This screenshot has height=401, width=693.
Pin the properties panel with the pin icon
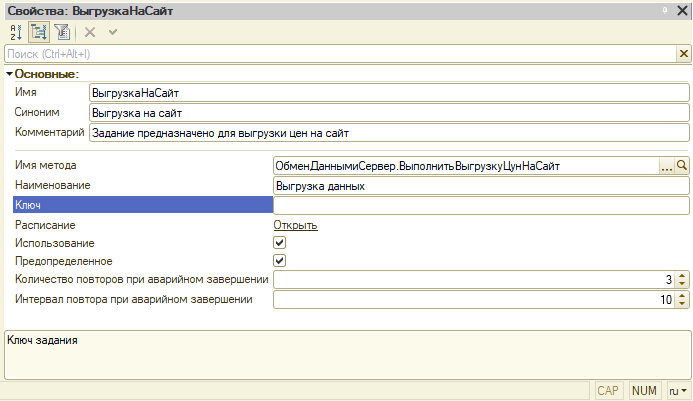pyautogui.click(x=665, y=10)
